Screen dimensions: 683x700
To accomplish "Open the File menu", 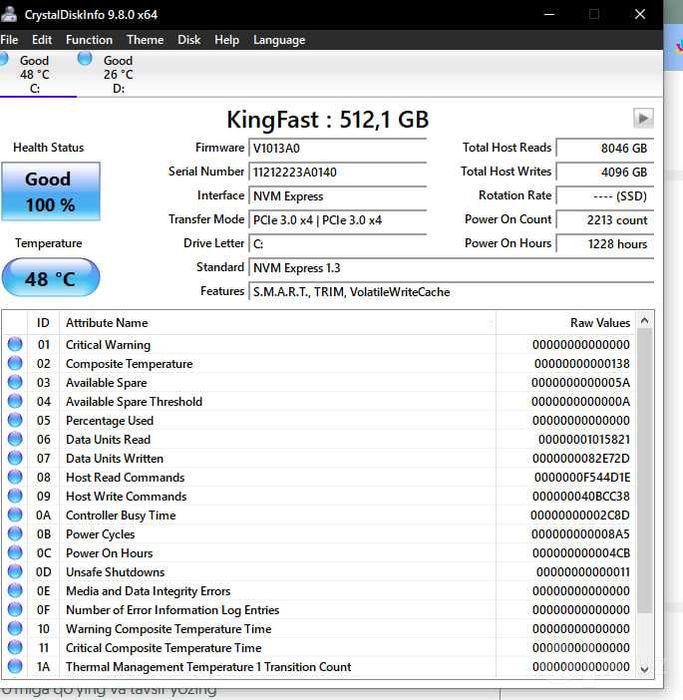I will point(9,40).
